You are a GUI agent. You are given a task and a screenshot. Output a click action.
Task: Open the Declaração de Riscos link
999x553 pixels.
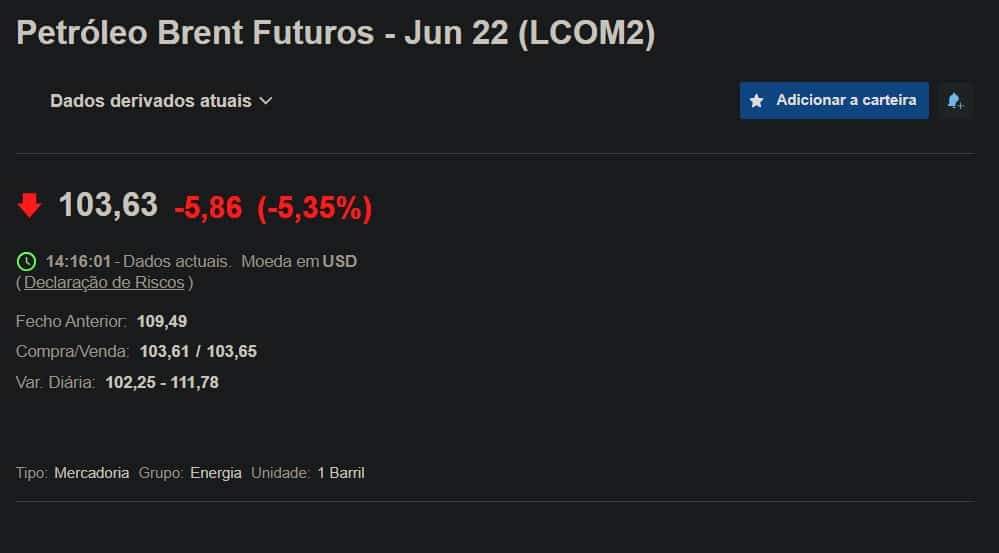tap(104, 283)
